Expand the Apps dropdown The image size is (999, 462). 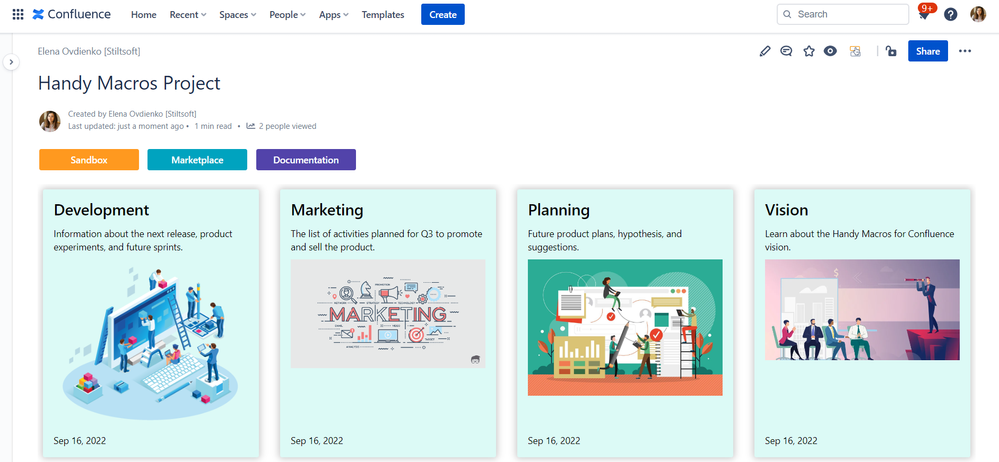(334, 15)
